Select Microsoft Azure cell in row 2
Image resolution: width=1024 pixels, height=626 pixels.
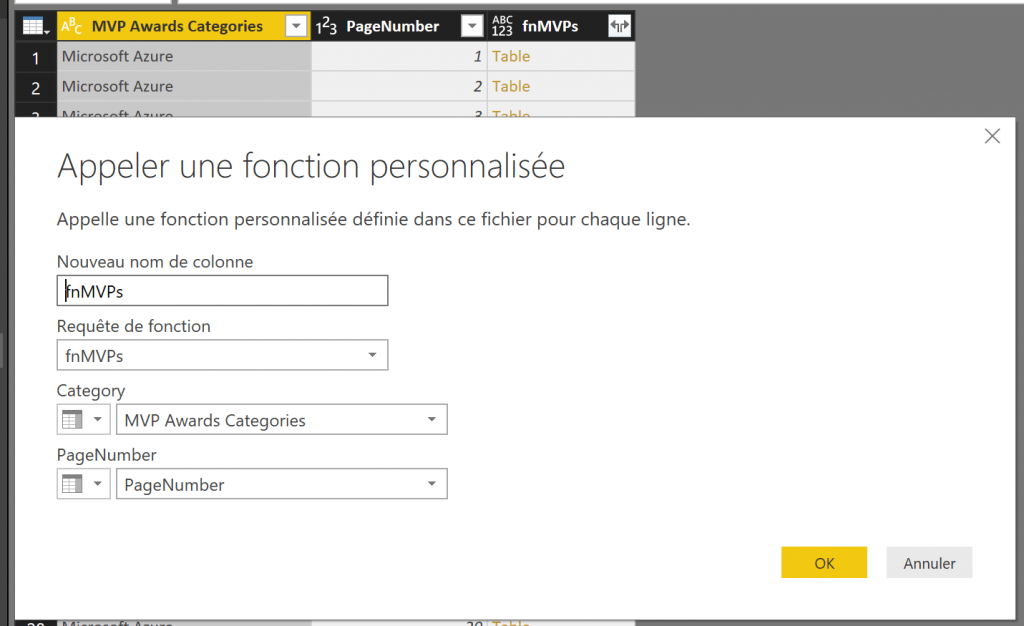[184, 86]
